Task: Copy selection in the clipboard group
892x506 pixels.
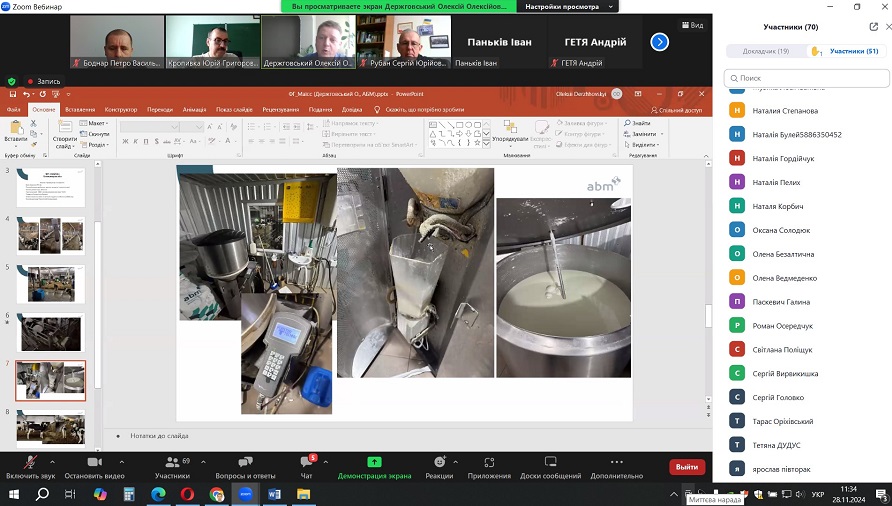Action: (x=34, y=134)
